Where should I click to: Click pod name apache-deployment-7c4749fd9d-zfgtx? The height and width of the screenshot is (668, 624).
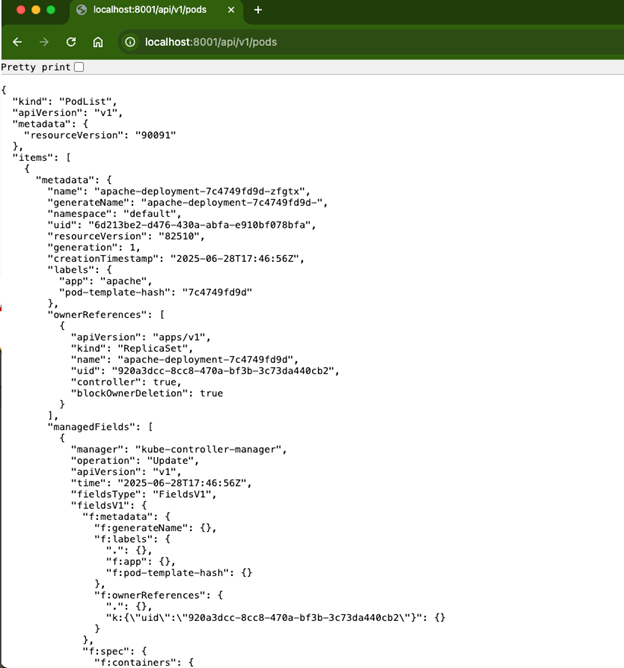click(202, 191)
